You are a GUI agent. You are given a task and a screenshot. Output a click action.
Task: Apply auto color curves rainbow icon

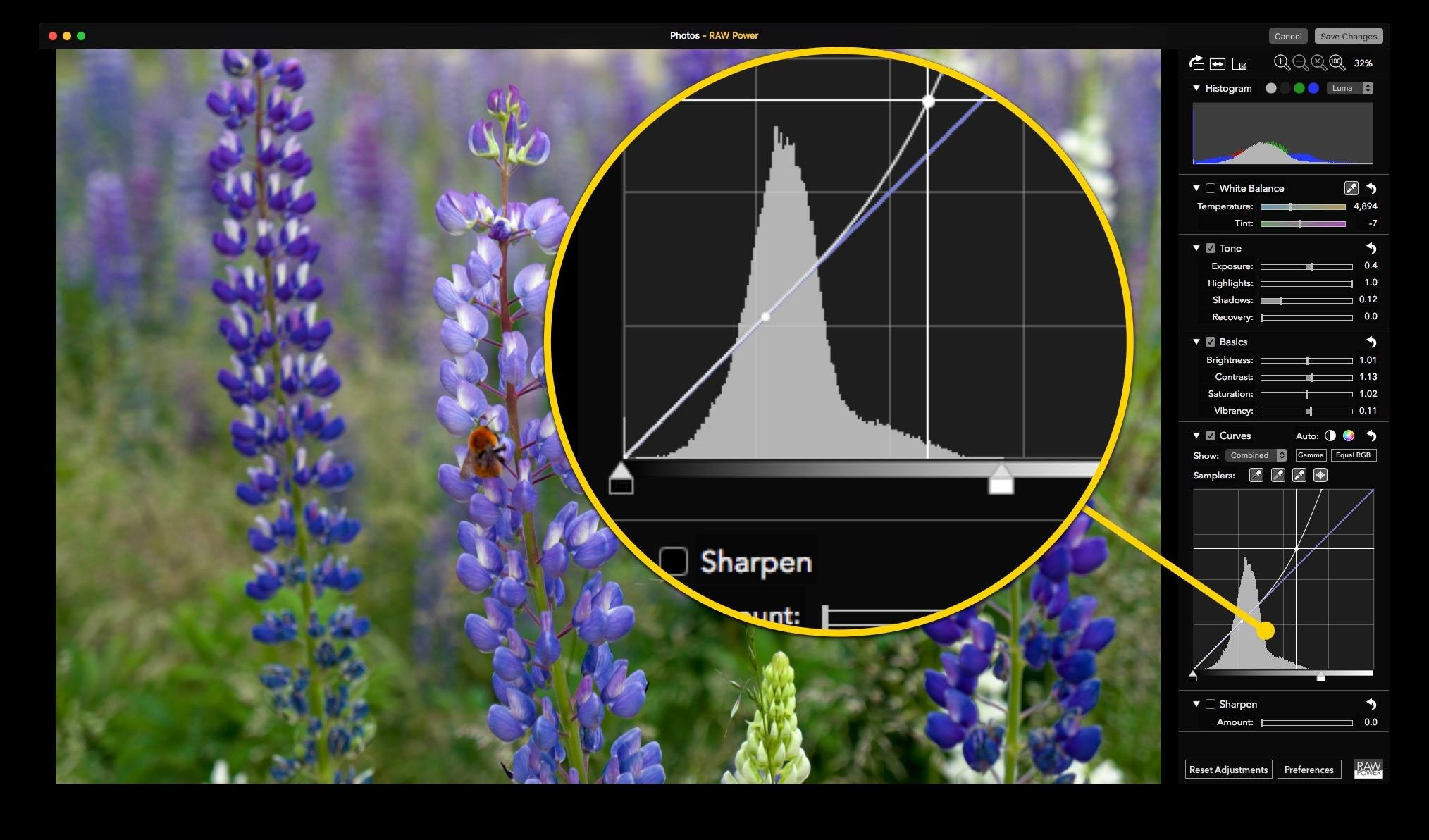(1349, 436)
